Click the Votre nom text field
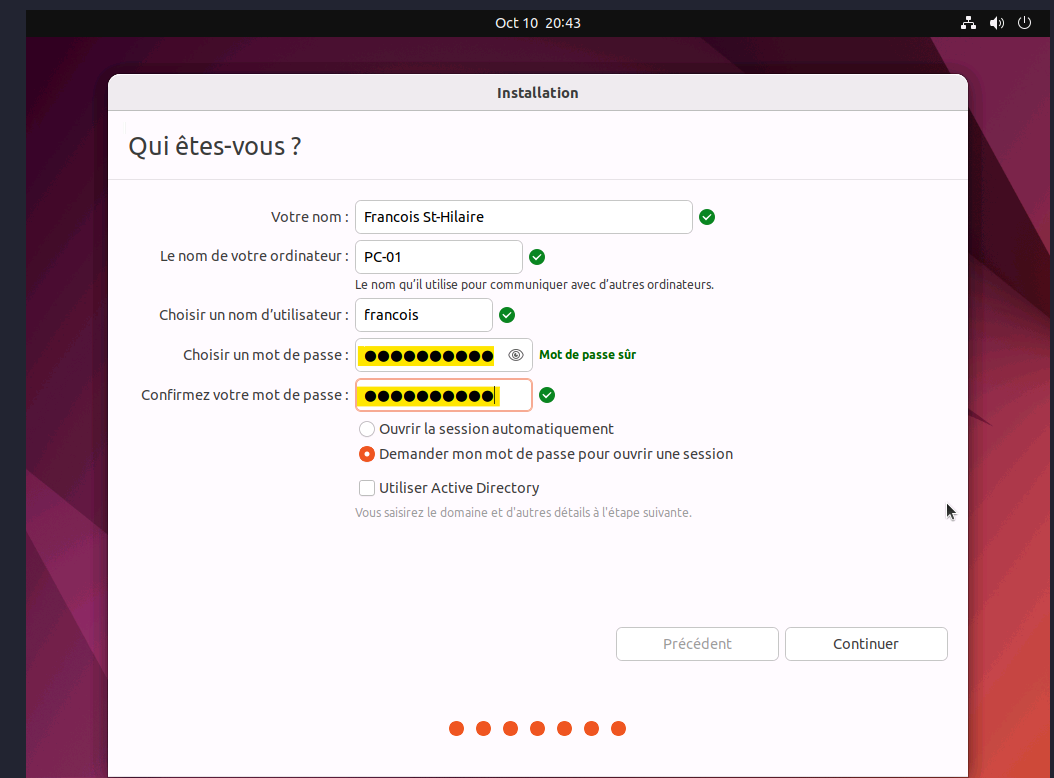The image size is (1054, 778). click(523, 217)
